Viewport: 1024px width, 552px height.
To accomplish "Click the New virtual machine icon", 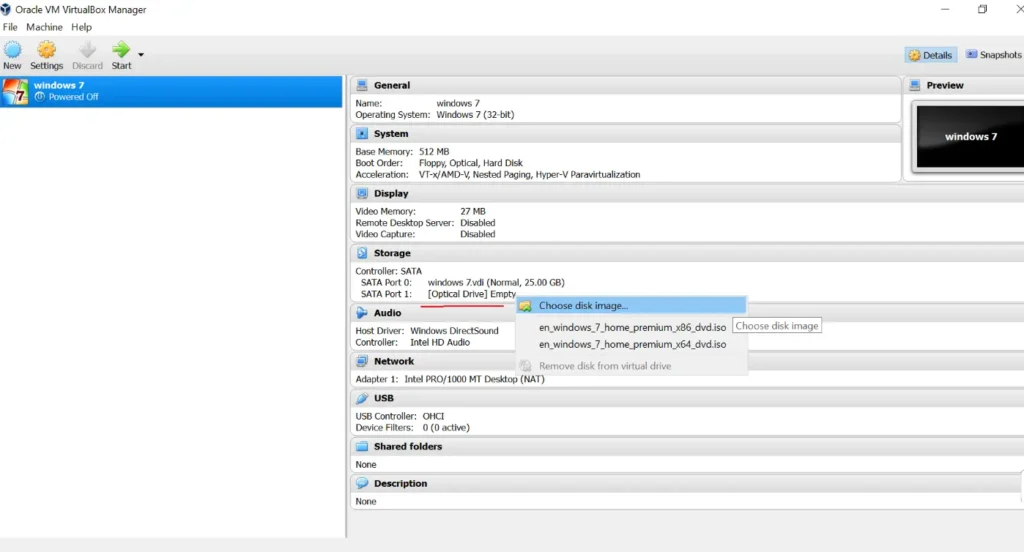I will pyautogui.click(x=12, y=50).
